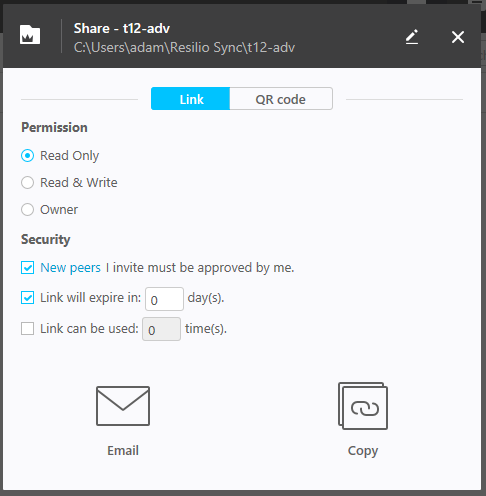Enable the Link can be used checkbox
Image resolution: width=486 pixels, height=496 pixels.
pyautogui.click(x=27, y=329)
